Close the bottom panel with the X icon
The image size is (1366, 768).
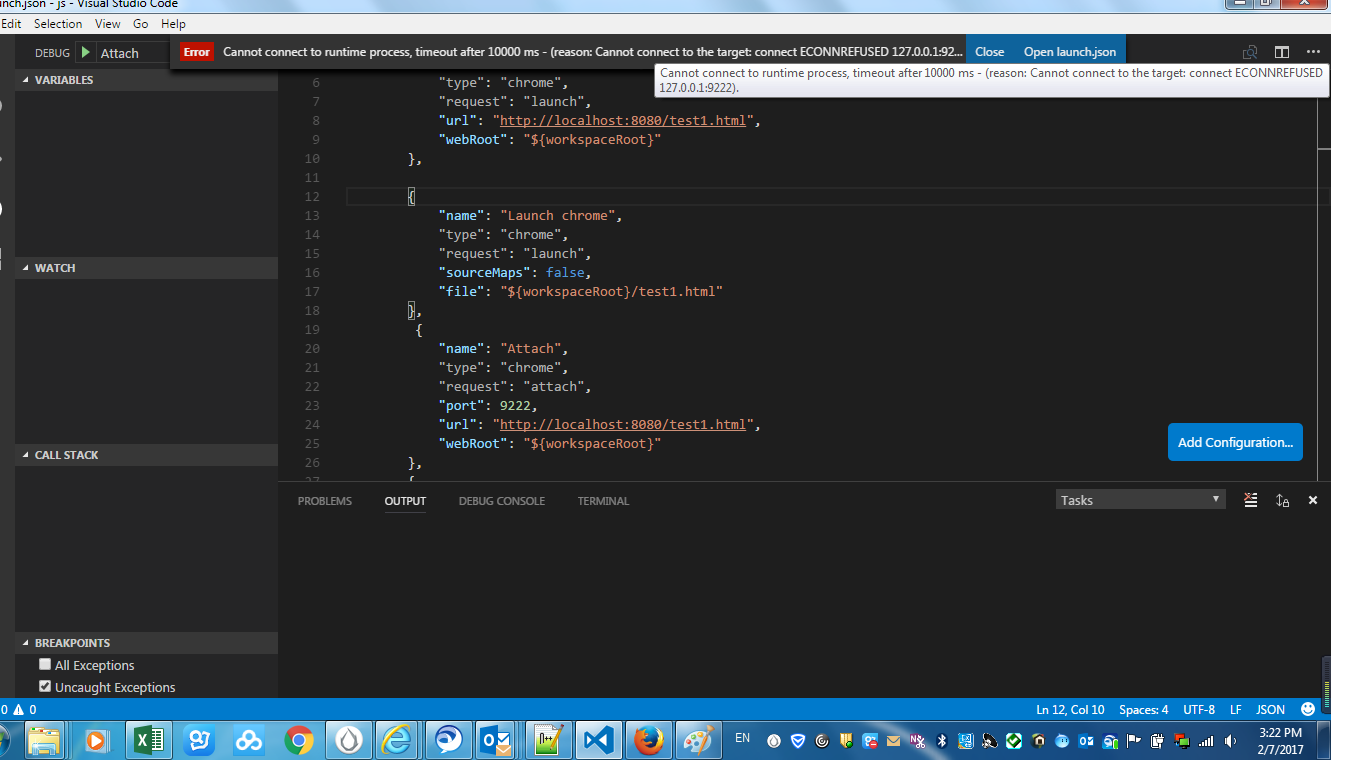1313,500
